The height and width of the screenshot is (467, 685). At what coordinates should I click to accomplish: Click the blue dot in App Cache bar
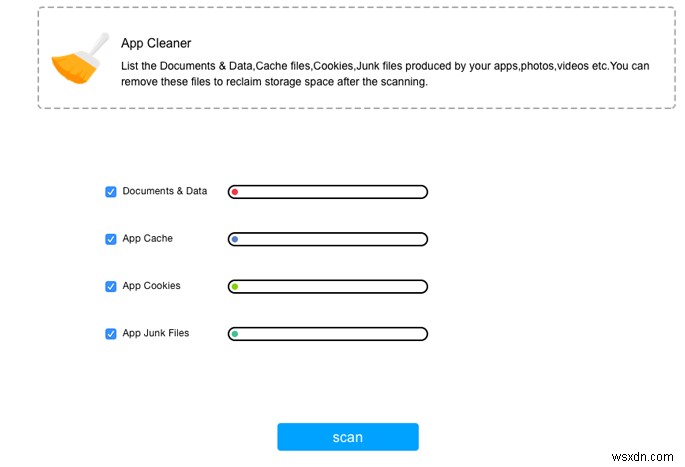click(234, 240)
